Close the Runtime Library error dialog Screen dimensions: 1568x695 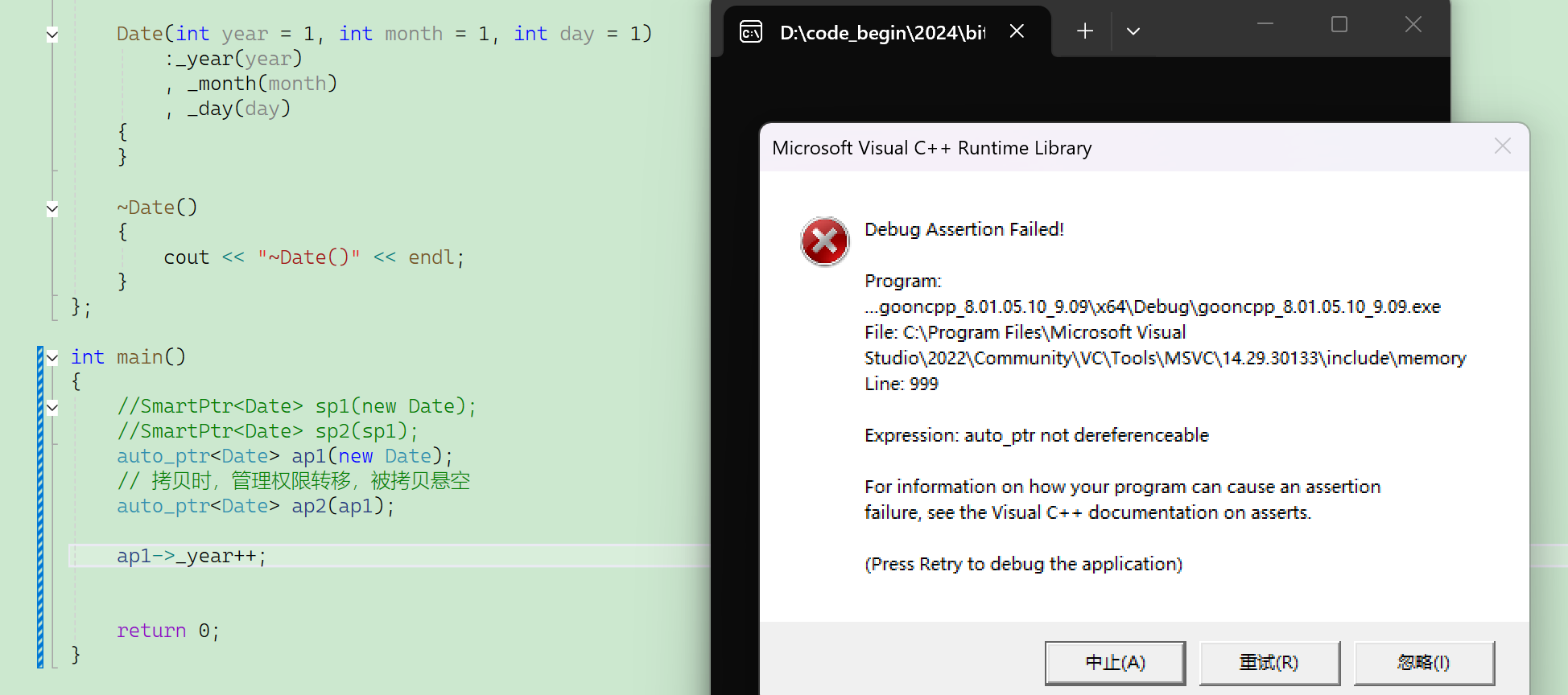coord(1502,146)
